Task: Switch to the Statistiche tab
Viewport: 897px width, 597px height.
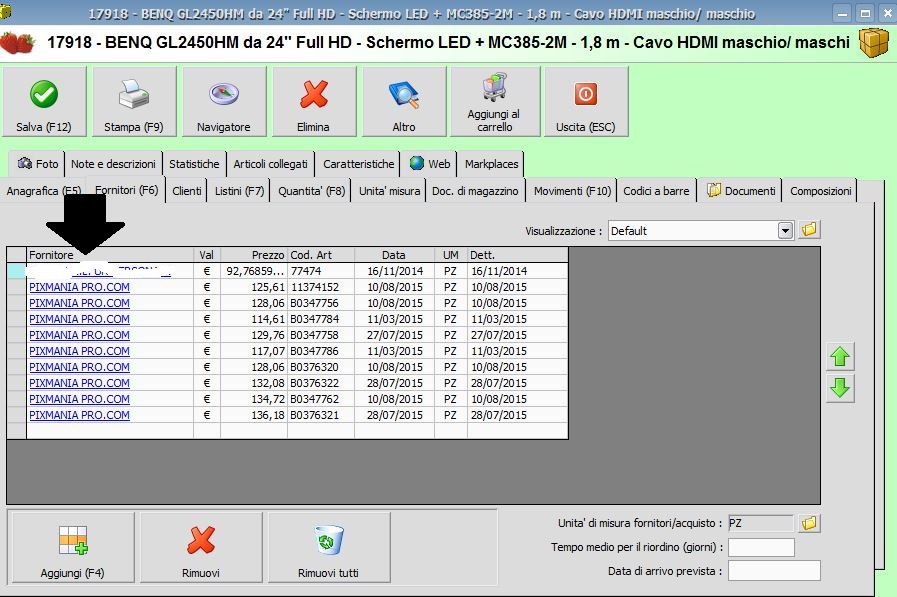Action: pos(194,164)
